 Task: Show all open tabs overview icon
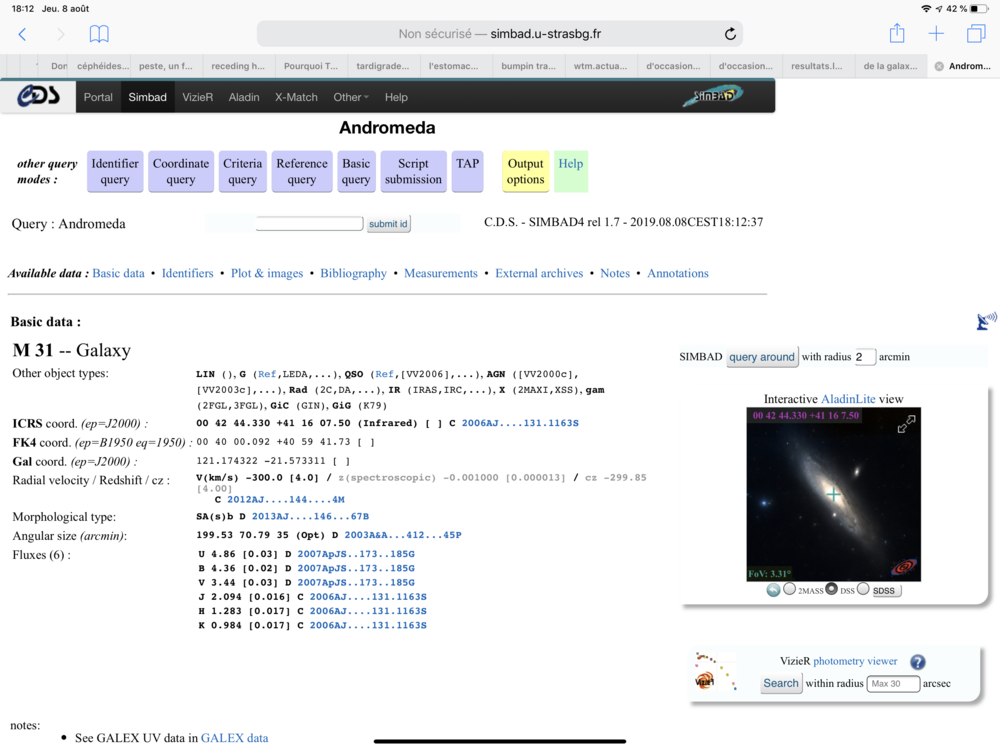[976, 34]
